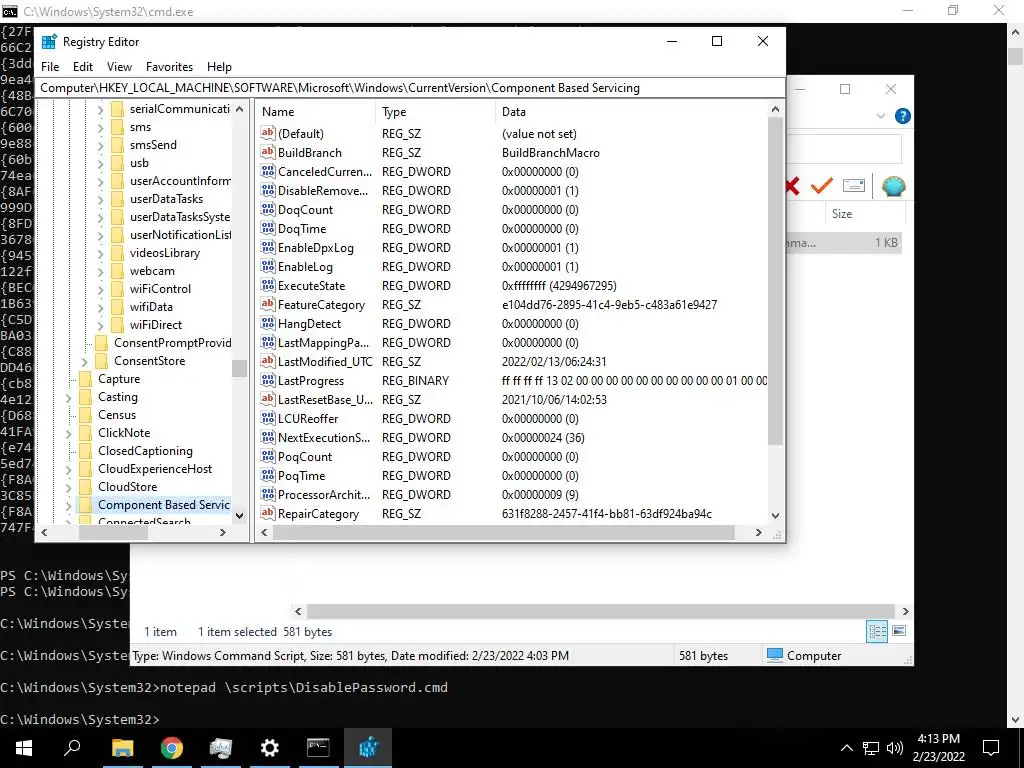Select the Census folder icon
1024x768 pixels.
click(86, 415)
